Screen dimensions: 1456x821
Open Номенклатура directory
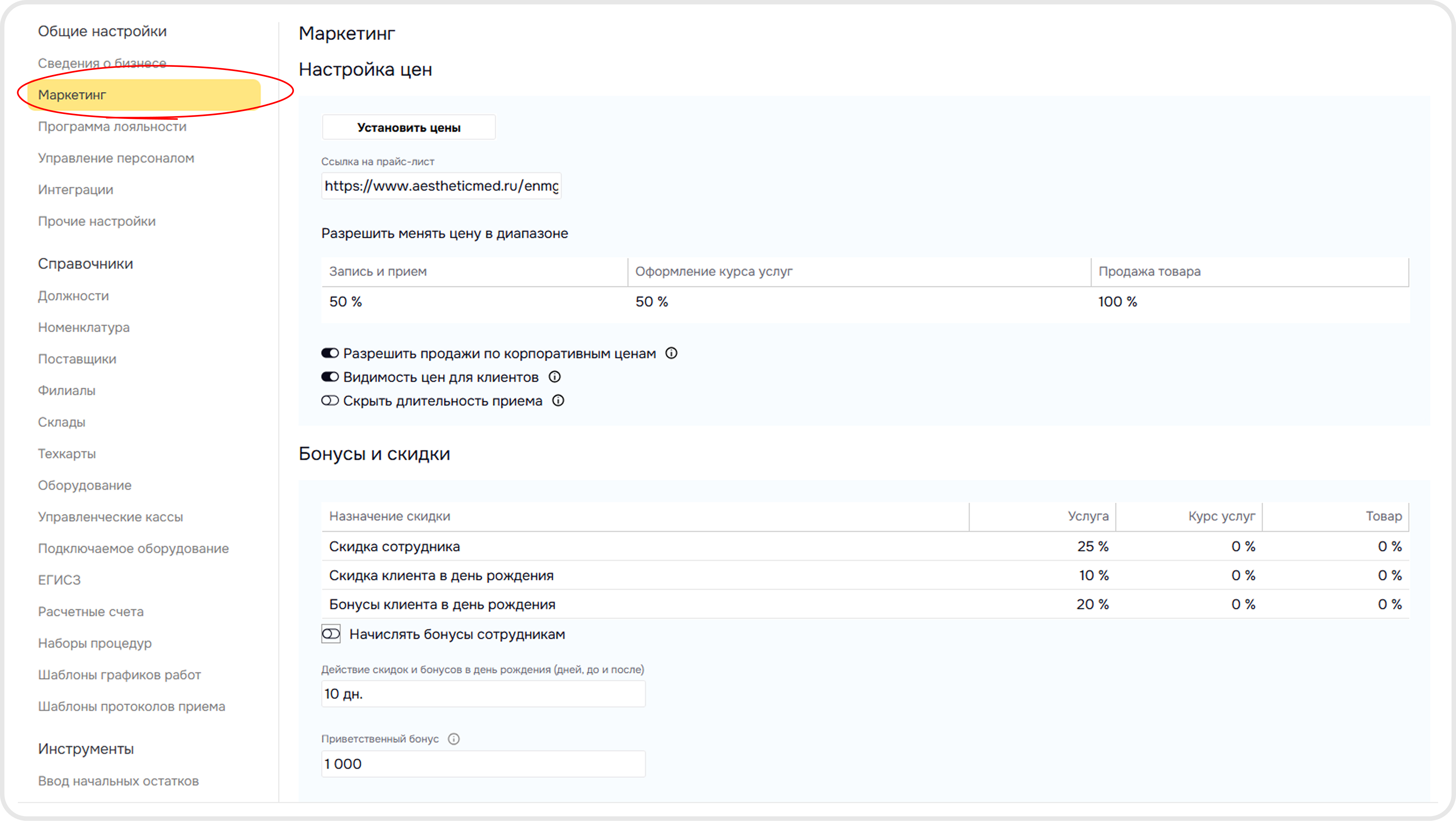click(84, 327)
